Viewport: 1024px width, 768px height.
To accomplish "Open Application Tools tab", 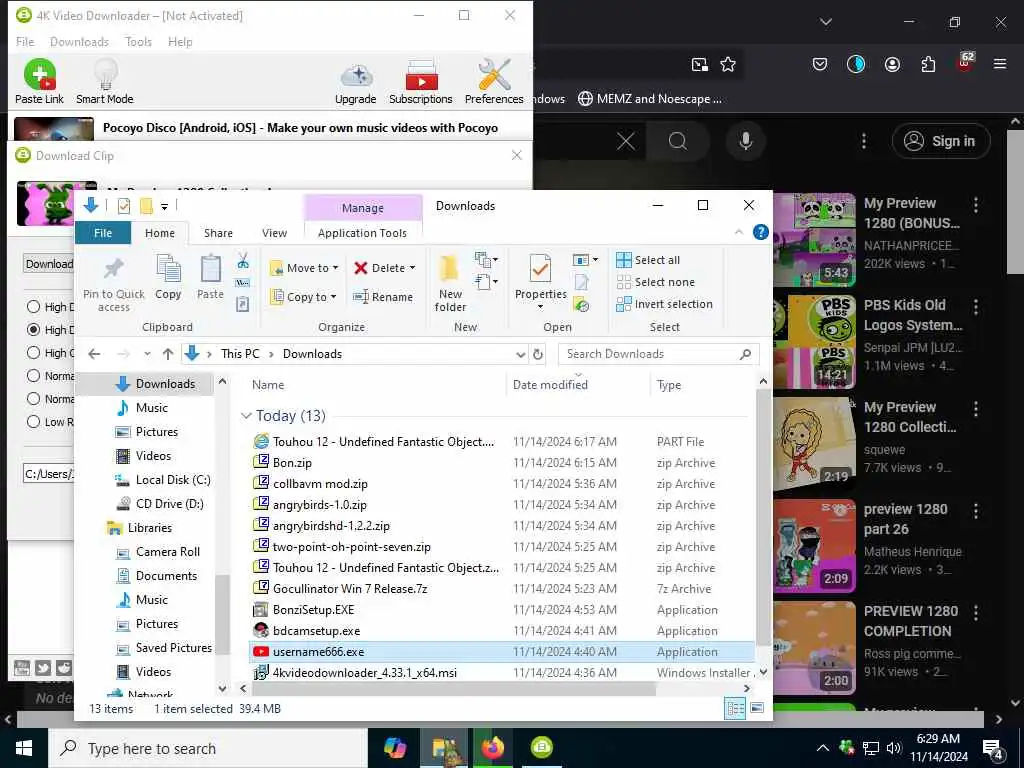I will (x=362, y=233).
